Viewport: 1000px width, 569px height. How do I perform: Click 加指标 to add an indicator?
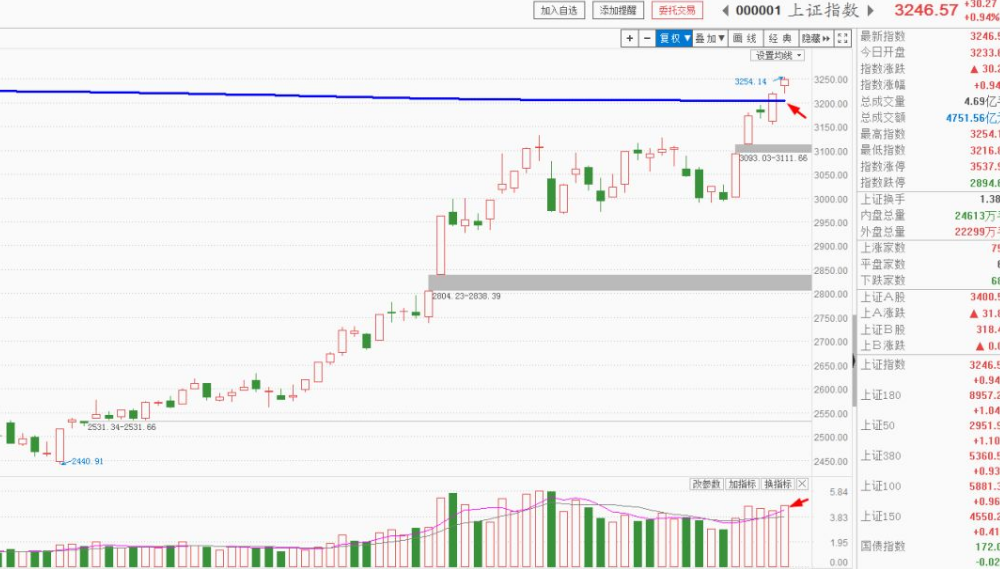coord(742,484)
